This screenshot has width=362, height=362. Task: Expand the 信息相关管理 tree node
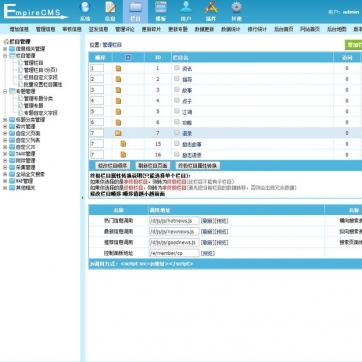[x=5, y=49]
